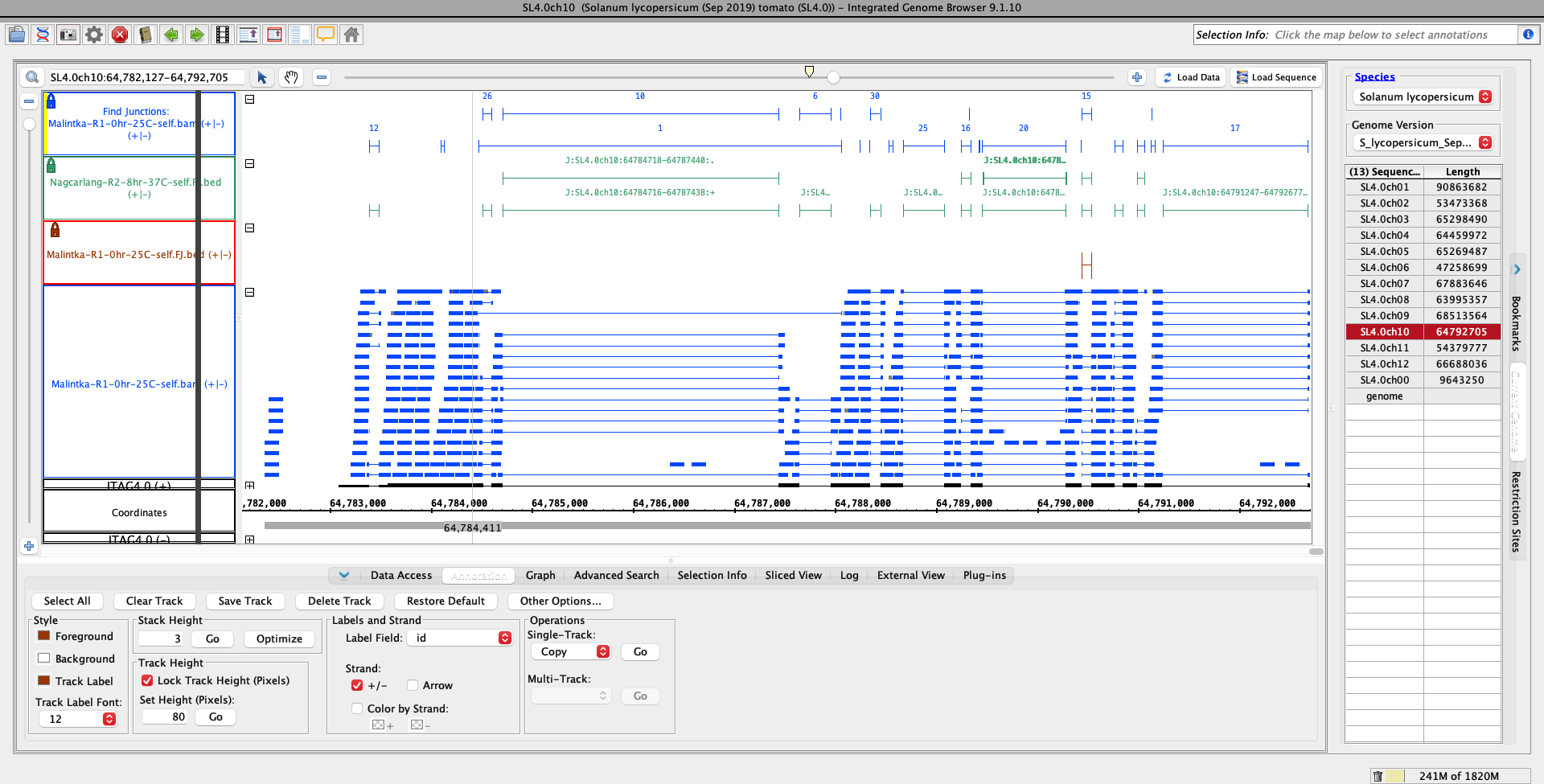Switch to the Data Access tab
Image resolution: width=1544 pixels, height=784 pixels.
pyautogui.click(x=400, y=575)
